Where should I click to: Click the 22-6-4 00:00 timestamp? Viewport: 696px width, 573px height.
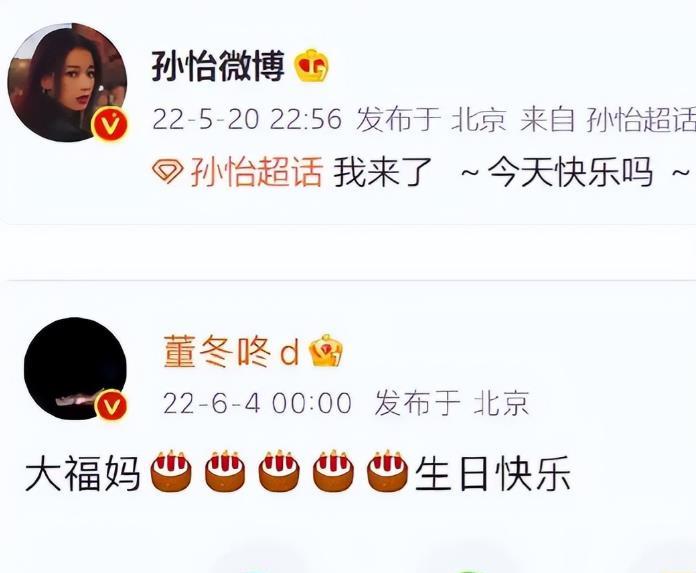257,403
